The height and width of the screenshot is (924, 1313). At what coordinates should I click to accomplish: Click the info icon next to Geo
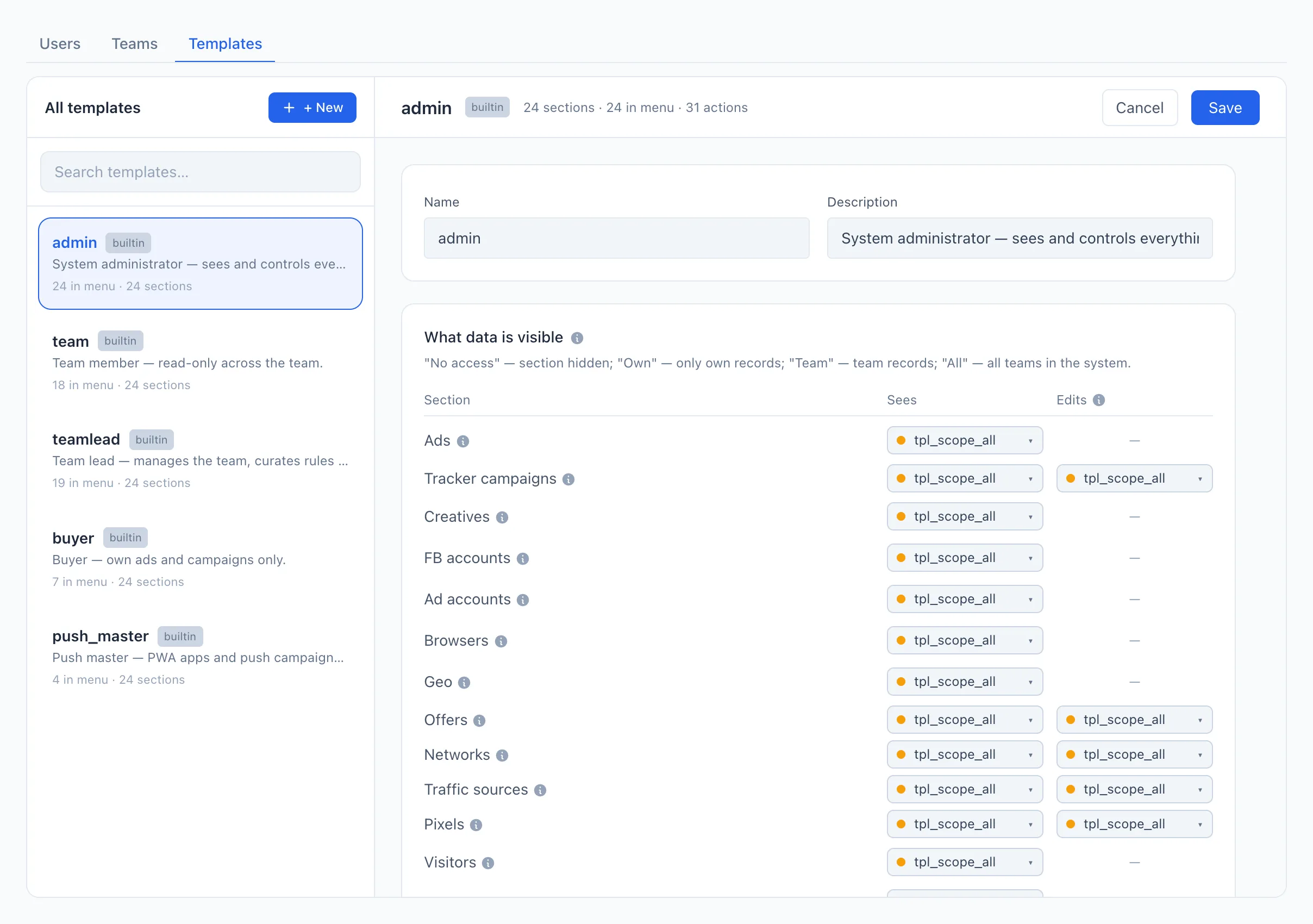tap(464, 682)
